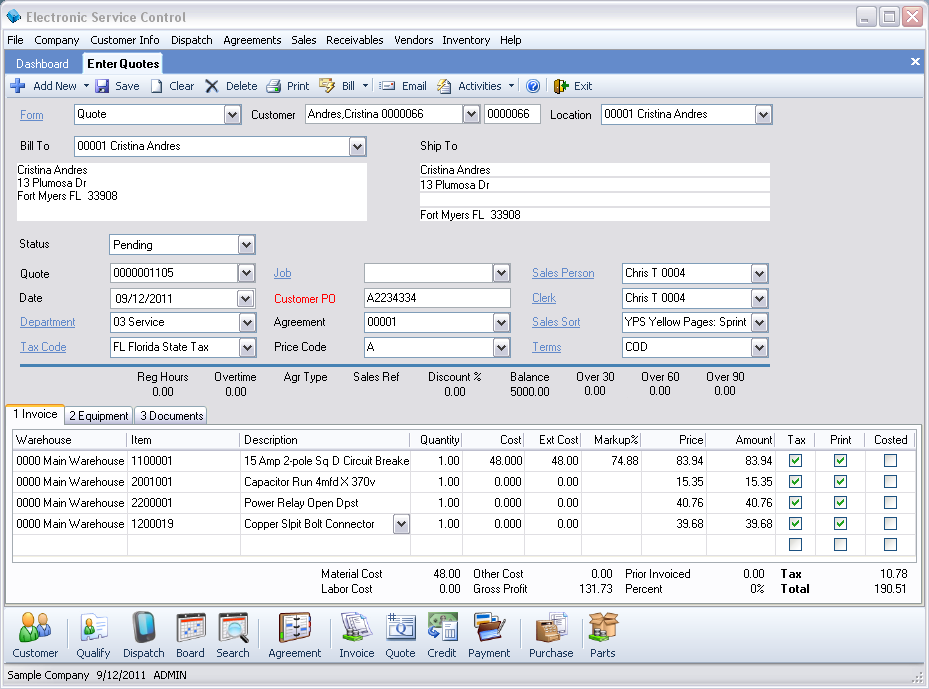Open the Receivables menu
This screenshot has width=929, height=689.
click(354, 40)
